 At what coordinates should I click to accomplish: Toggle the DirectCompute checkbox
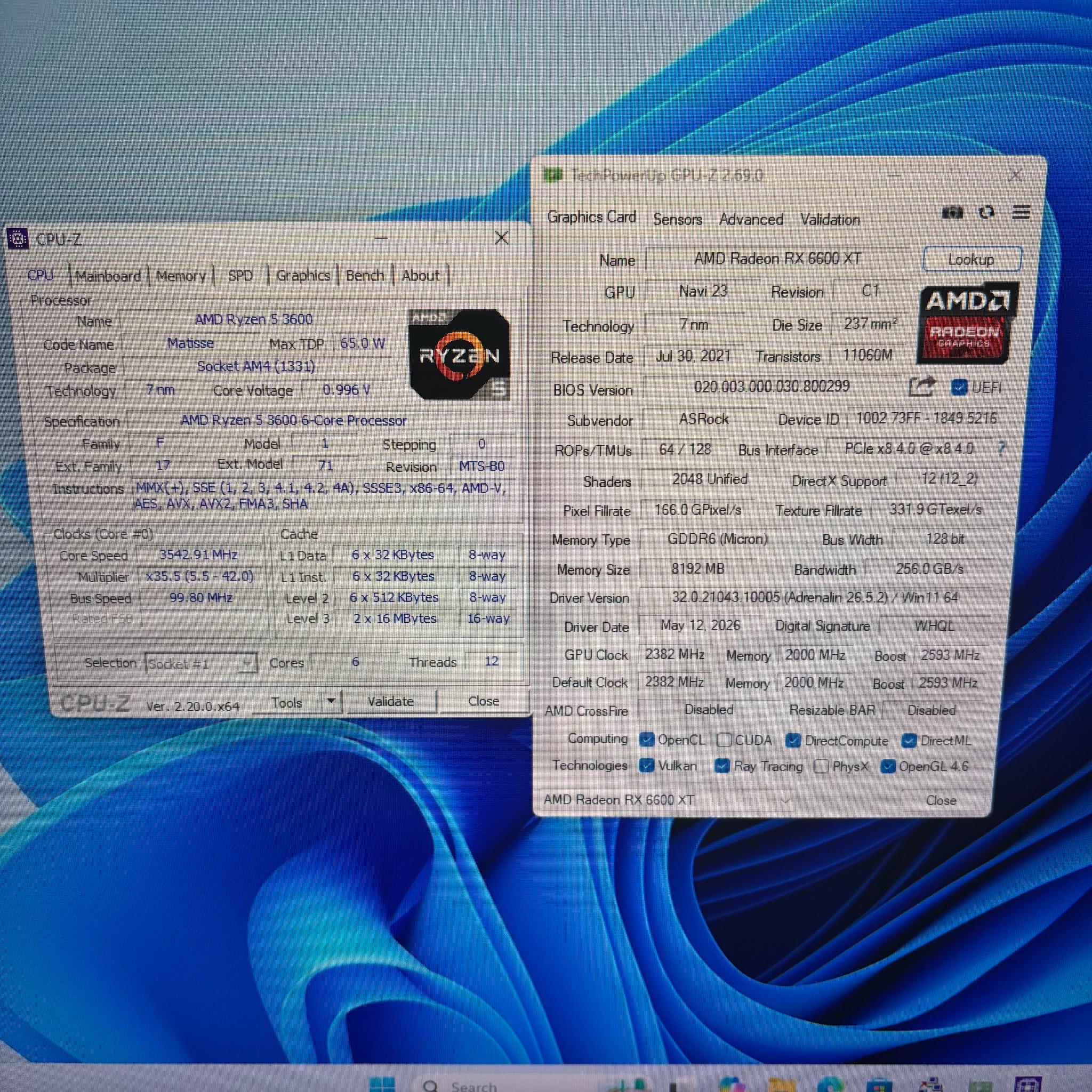coord(793,741)
